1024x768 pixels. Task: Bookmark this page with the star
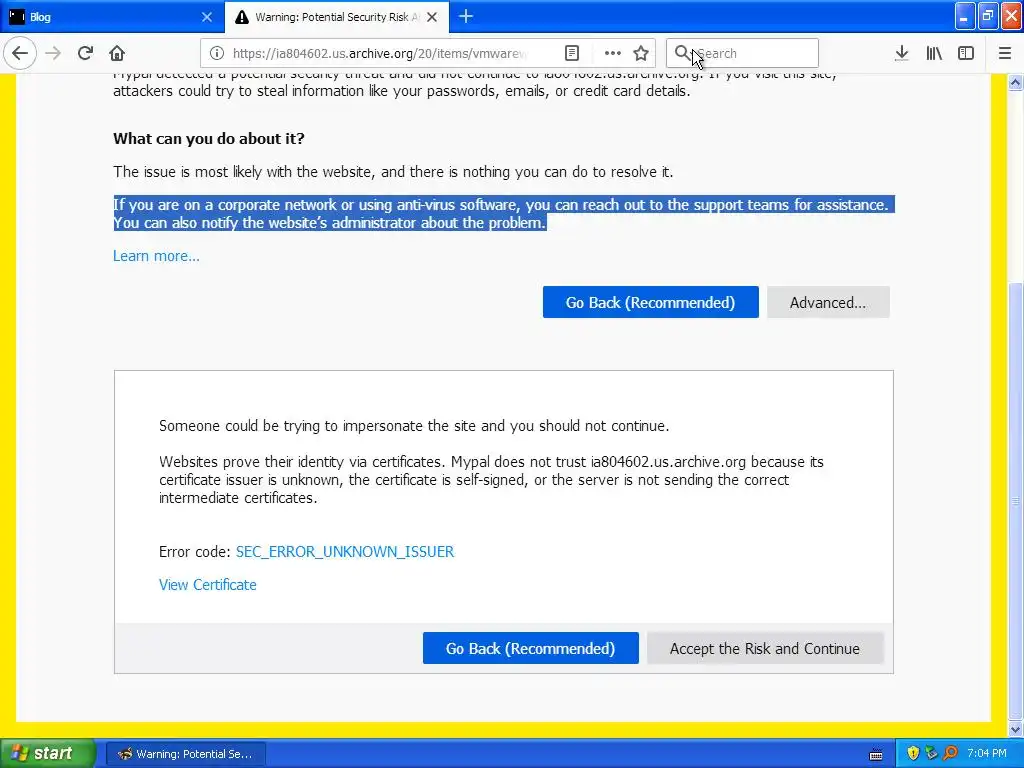pos(641,53)
